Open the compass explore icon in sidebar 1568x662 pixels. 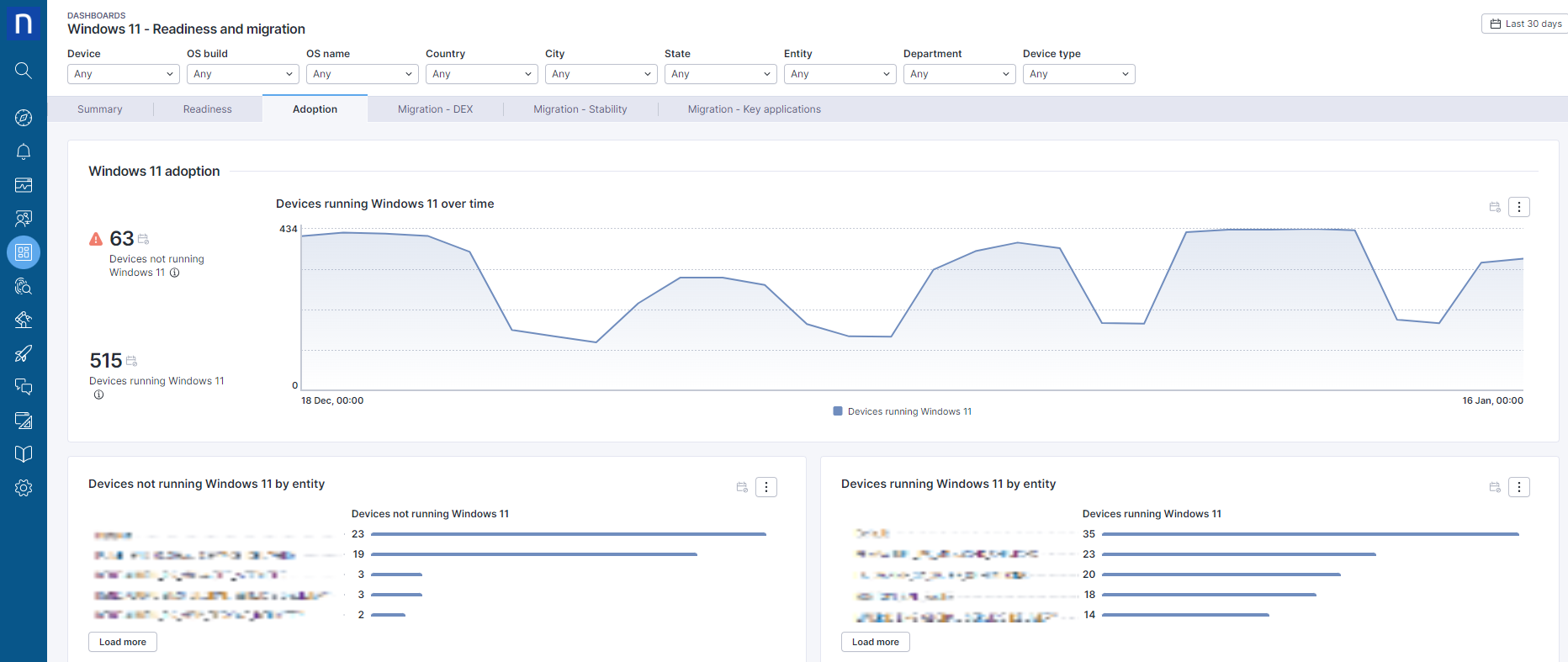24,118
